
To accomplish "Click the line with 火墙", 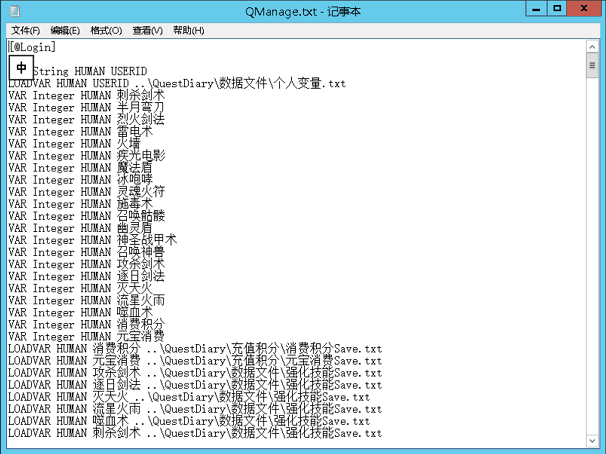I will tap(75, 144).
